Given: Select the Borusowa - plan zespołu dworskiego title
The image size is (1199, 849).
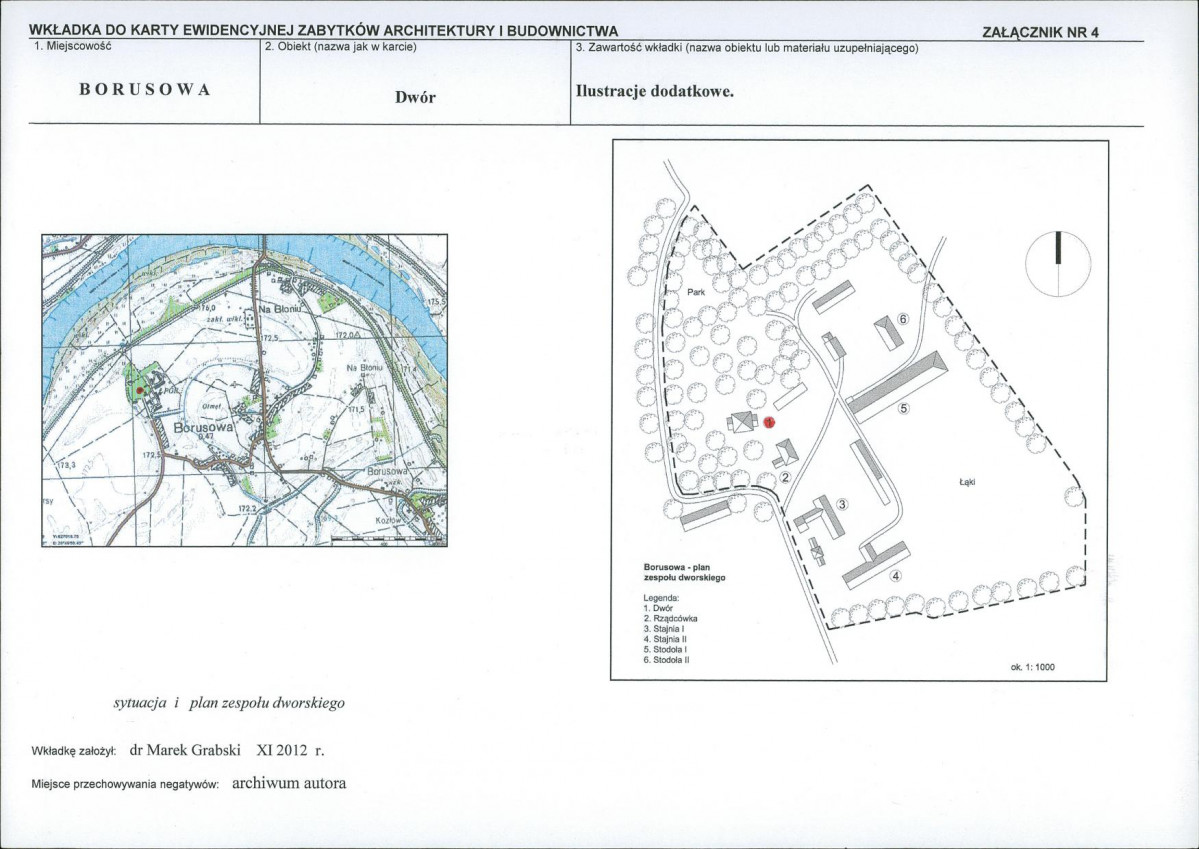Looking at the screenshot, I should click(x=684, y=573).
